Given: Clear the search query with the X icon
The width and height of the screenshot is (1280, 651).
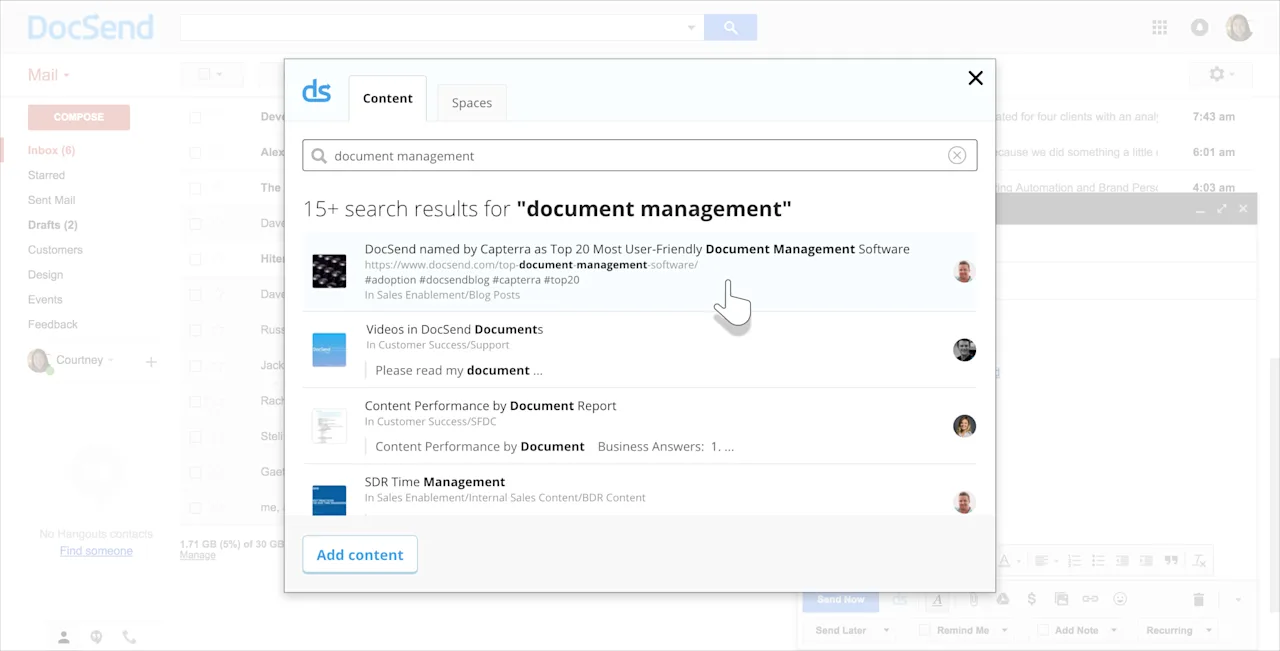Looking at the screenshot, I should tap(957, 155).
